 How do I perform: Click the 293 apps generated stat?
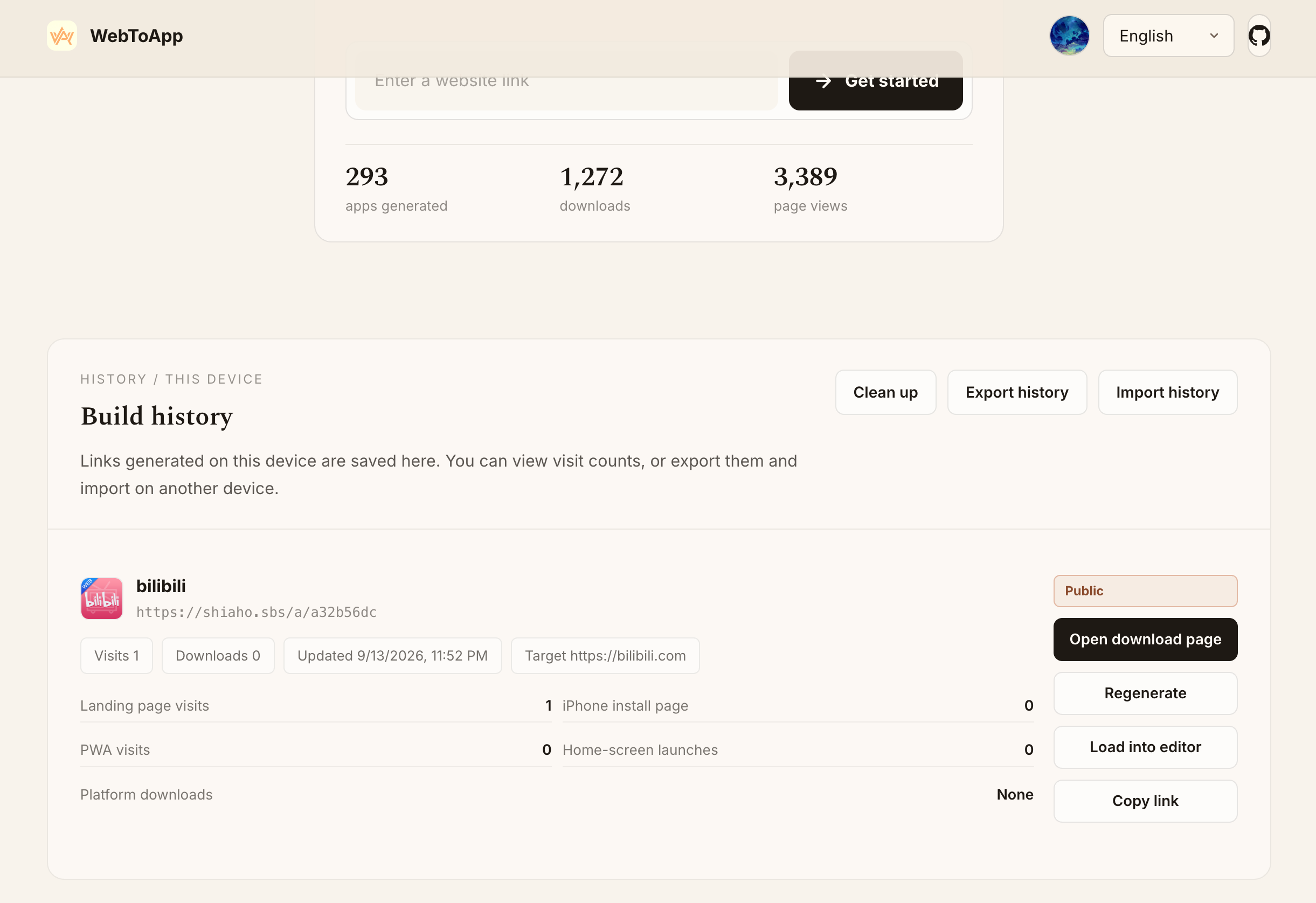coord(397,189)
